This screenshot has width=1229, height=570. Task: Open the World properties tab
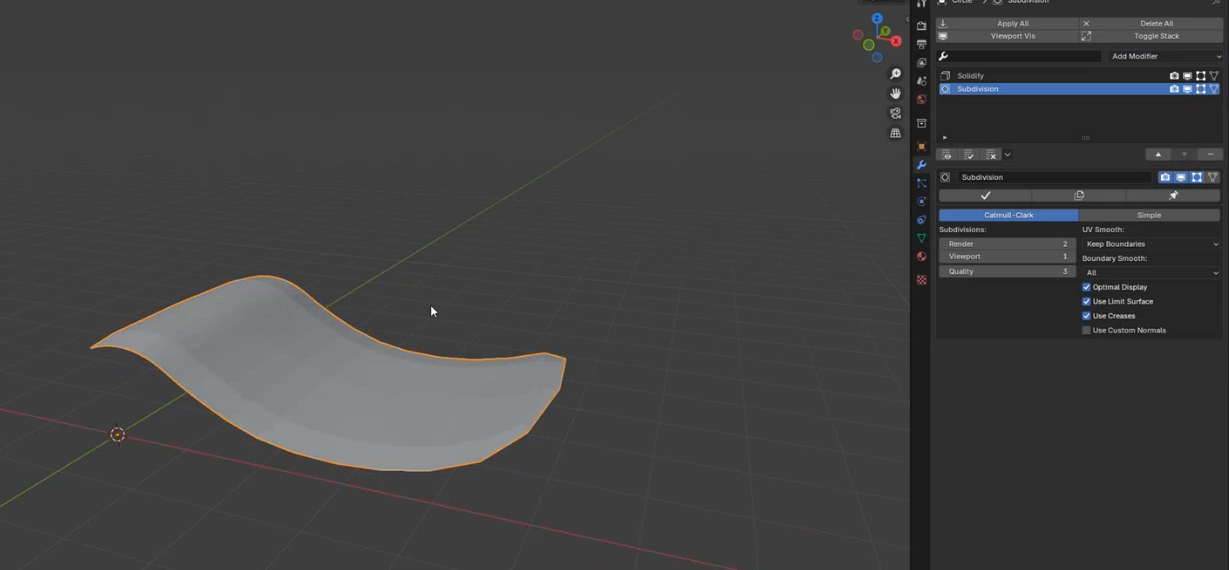coord(921,99)
